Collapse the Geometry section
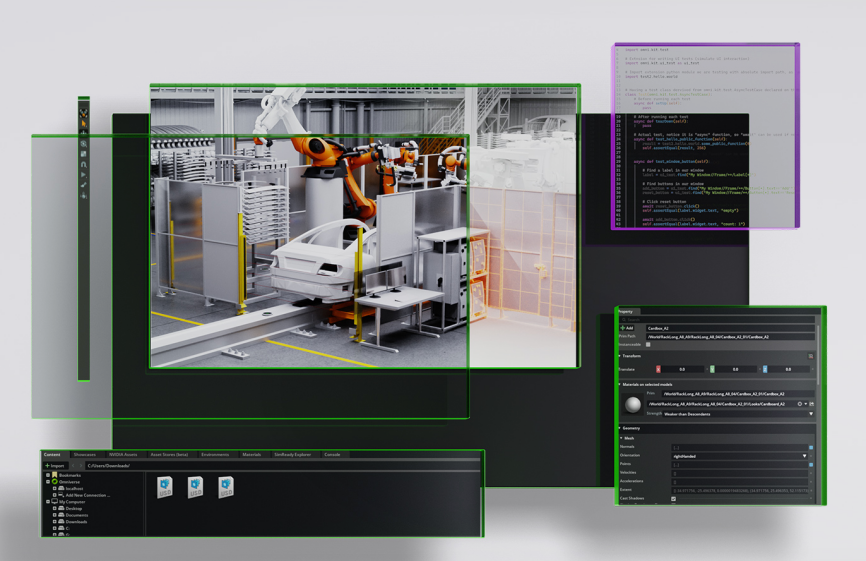Image resolution: width=866 pixels, height=561 pixels. [x=630, y=428]
